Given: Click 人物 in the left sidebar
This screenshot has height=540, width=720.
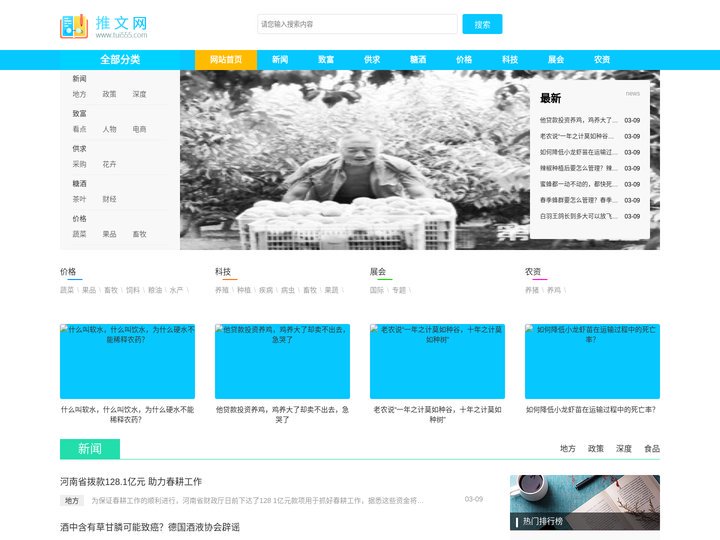Looking at the screenshot, I should [x=109, y=129].
